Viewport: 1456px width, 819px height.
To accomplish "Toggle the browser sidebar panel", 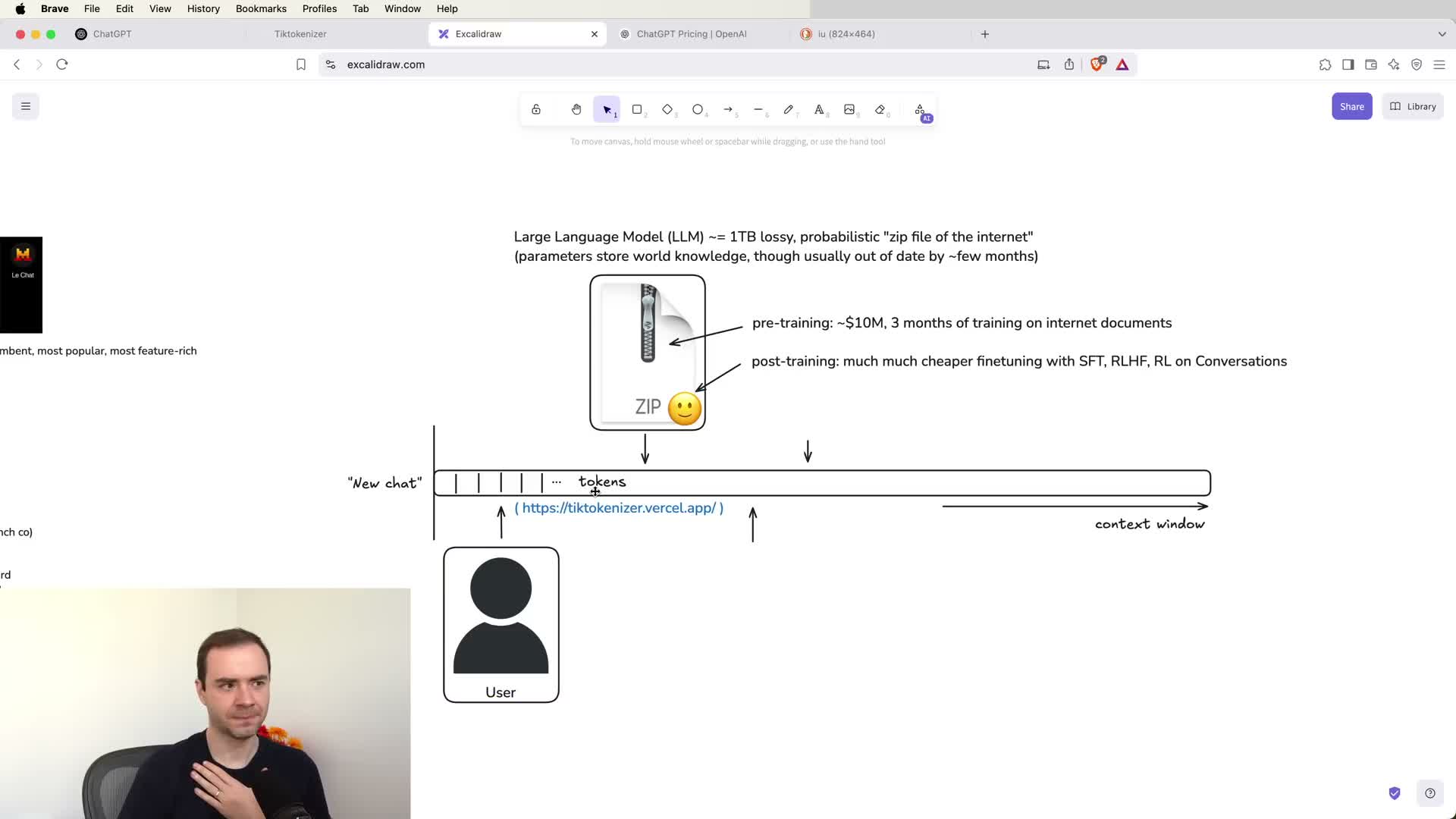I will click(x=1348, y=64).
